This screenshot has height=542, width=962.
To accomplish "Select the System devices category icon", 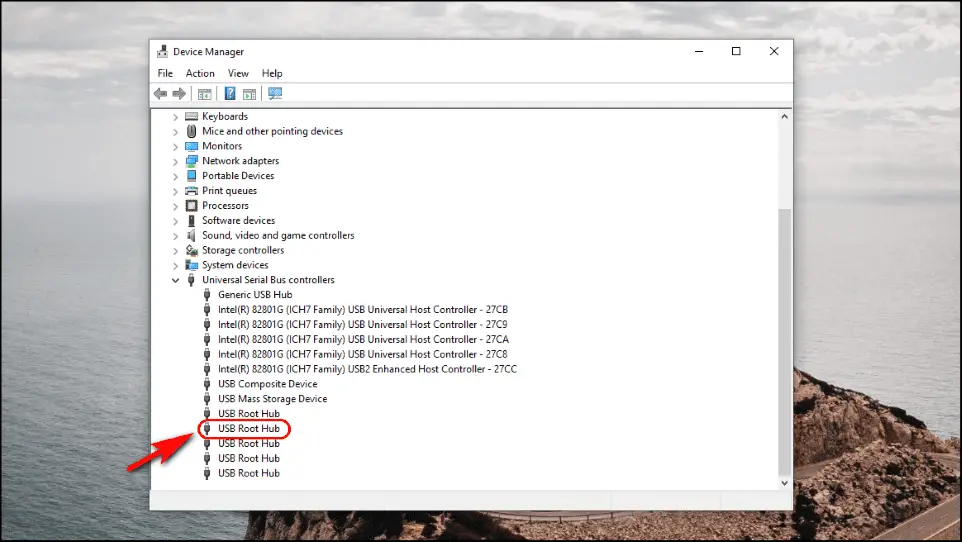I will 191,265.
